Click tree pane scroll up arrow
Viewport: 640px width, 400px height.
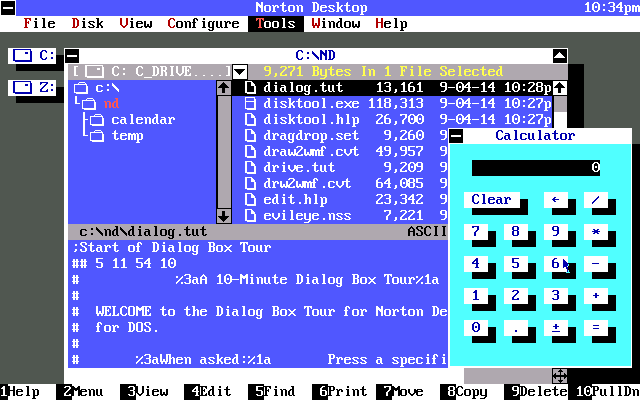tap(224, 88)
